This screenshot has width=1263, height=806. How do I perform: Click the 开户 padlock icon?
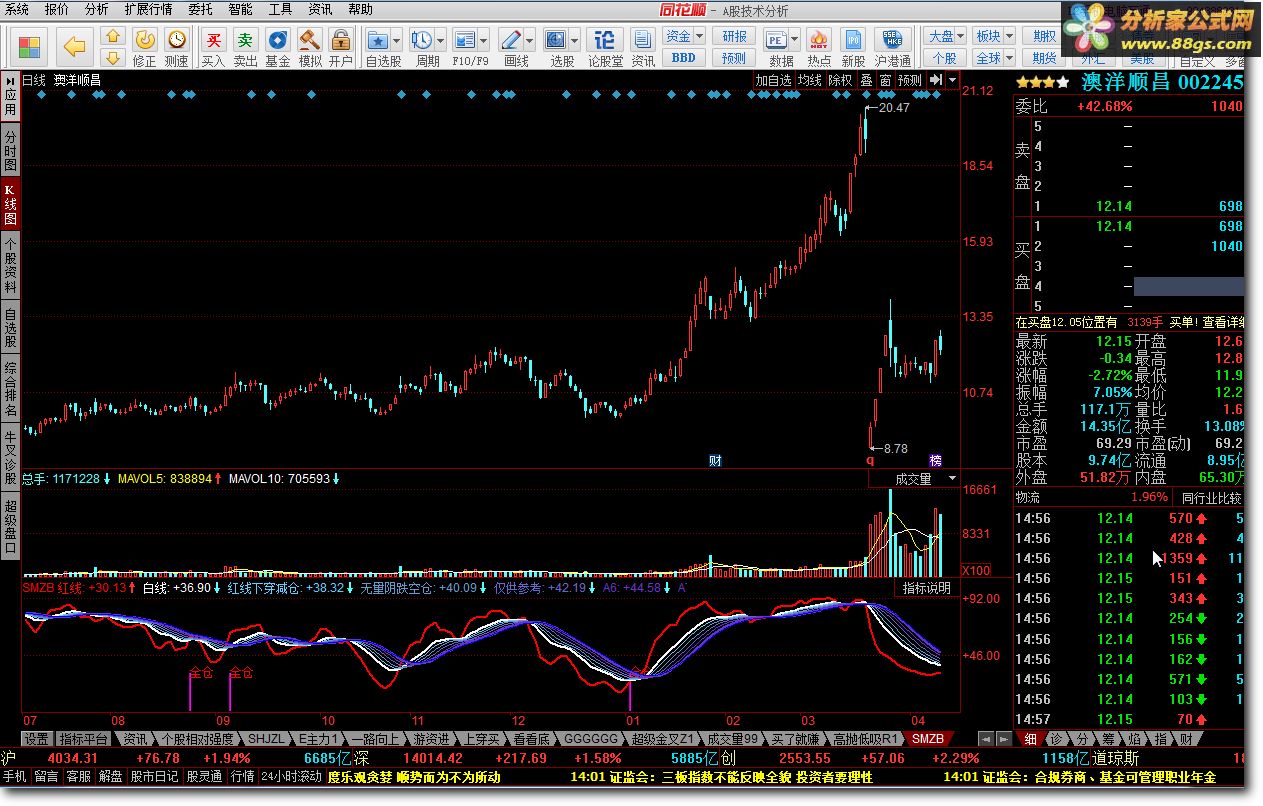pyautogui.click(x=341, y=39)
